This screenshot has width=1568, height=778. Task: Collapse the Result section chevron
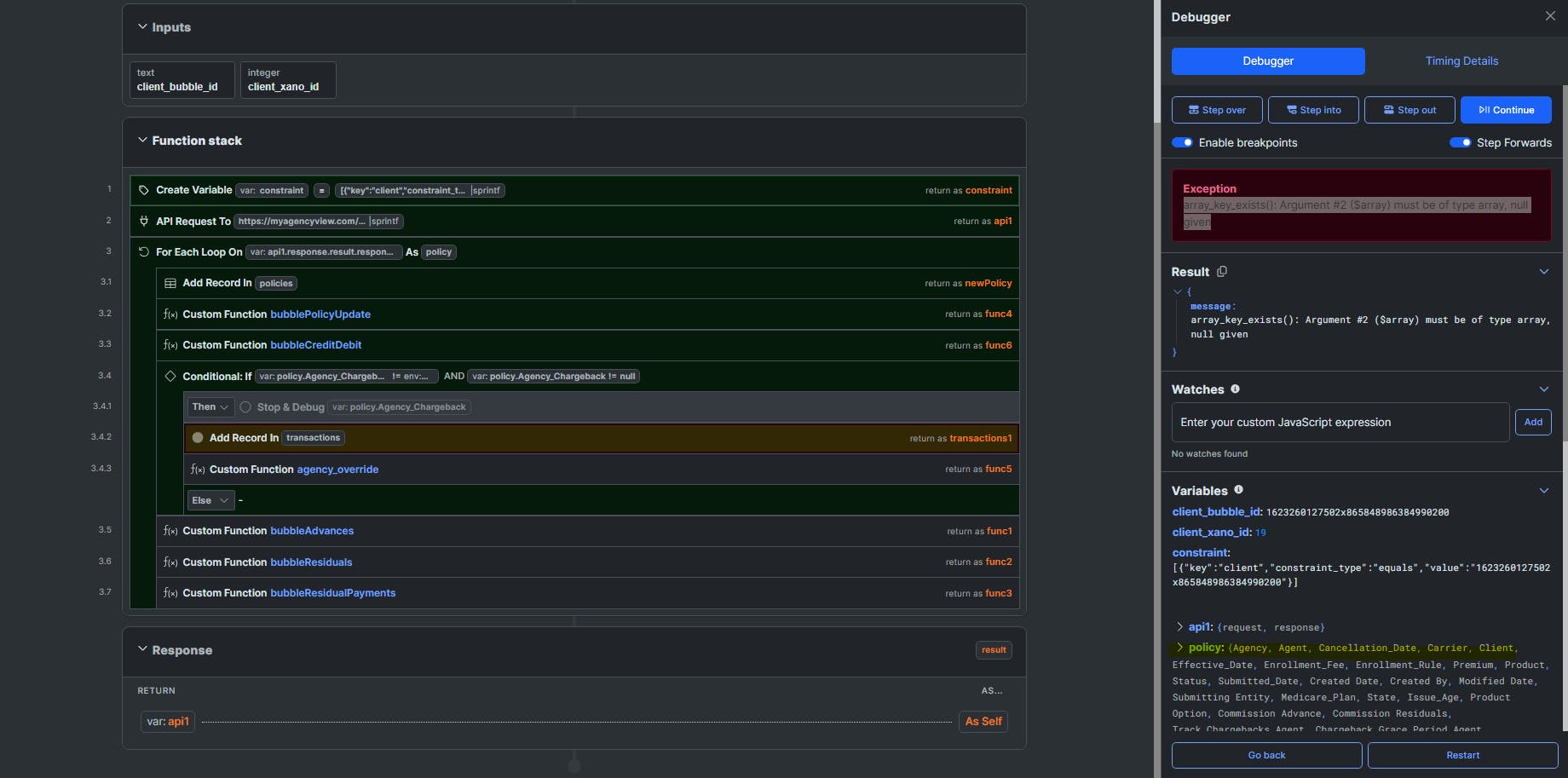coord(1543,272)
